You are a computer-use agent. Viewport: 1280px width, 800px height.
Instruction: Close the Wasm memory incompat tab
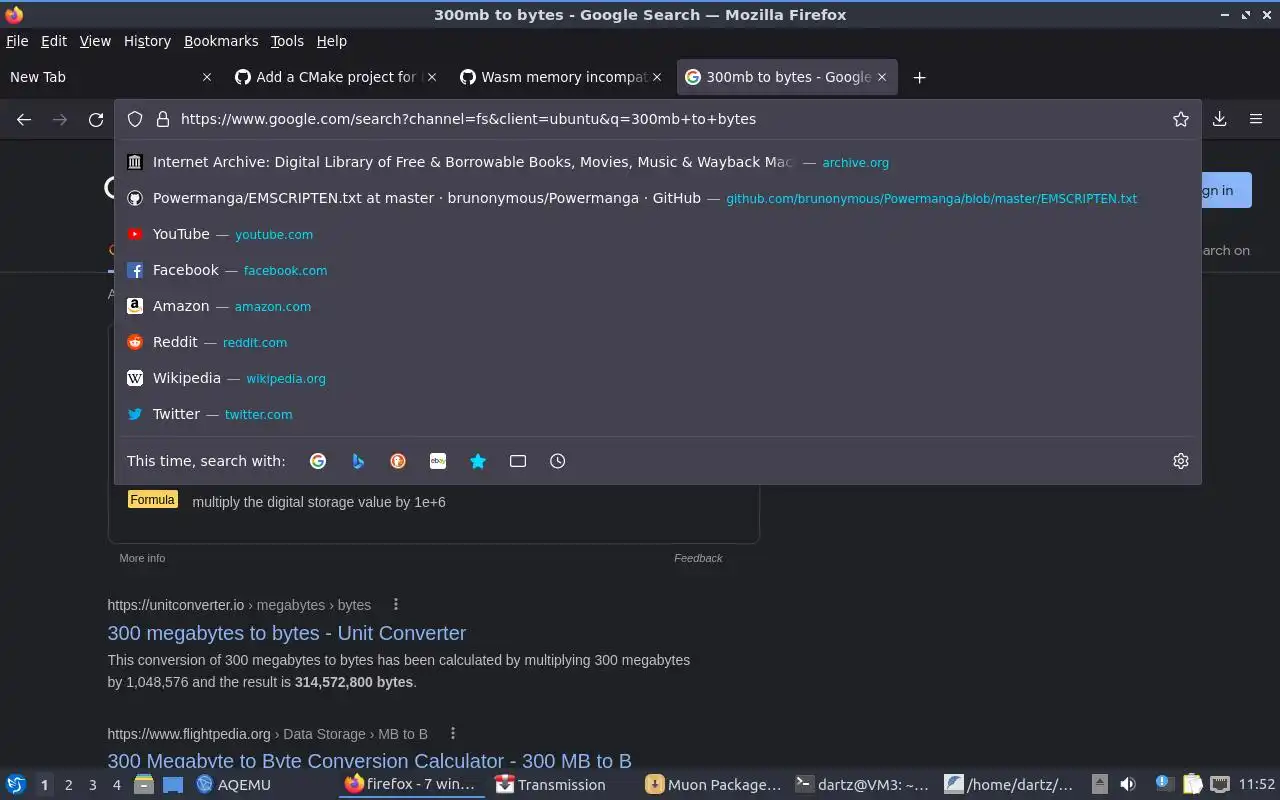tap(657, 77)
